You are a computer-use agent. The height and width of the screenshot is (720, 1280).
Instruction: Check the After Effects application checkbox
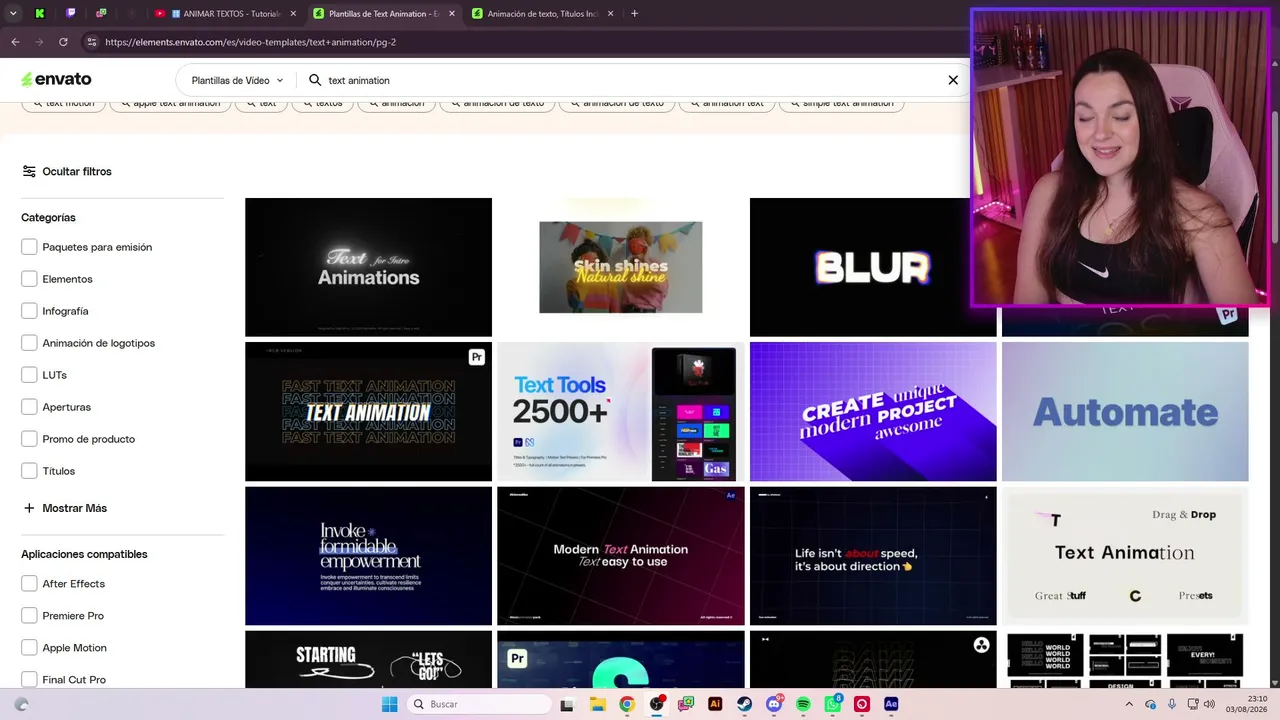[x=29, y=584]
